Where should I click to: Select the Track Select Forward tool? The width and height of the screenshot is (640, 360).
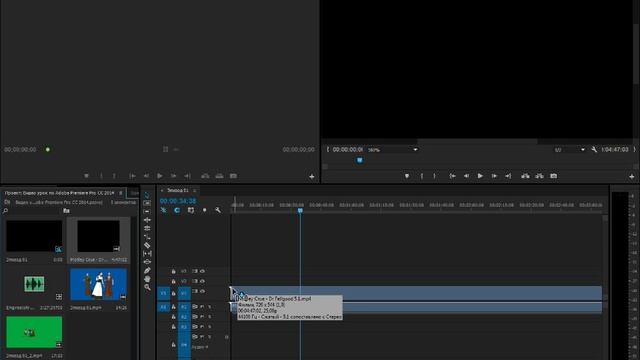click(x=147, y=203)
